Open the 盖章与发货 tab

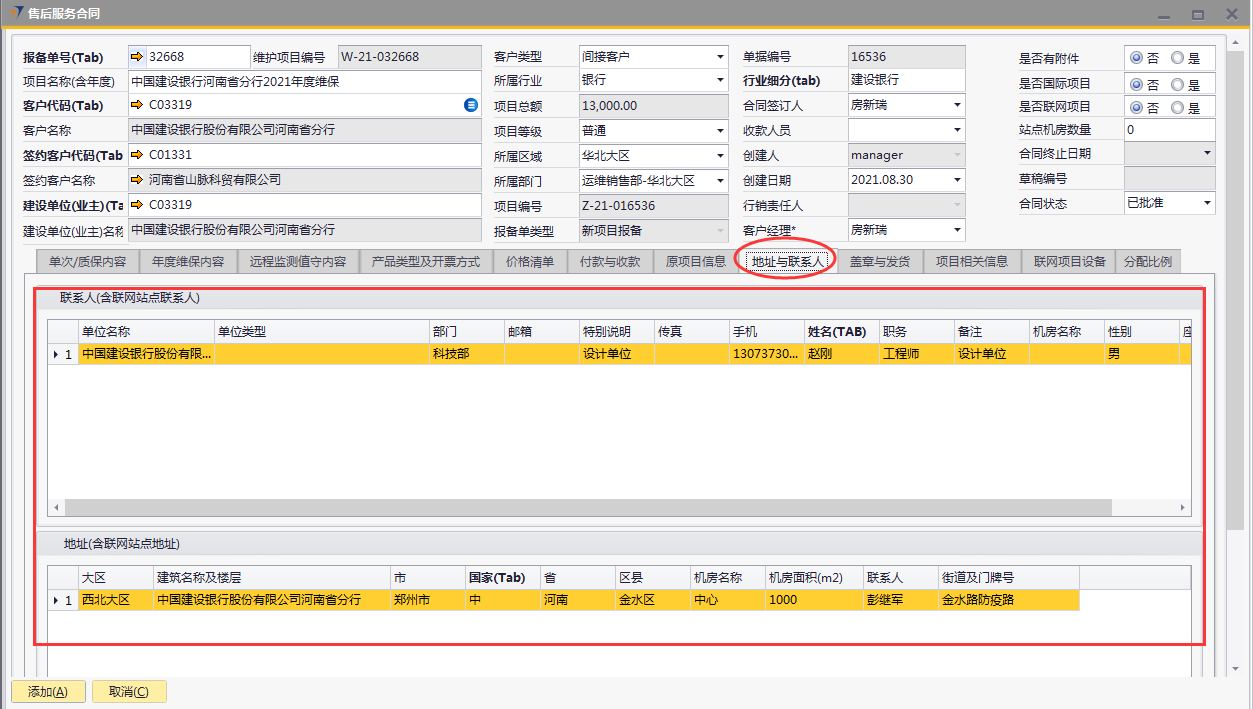pos(879,262)
